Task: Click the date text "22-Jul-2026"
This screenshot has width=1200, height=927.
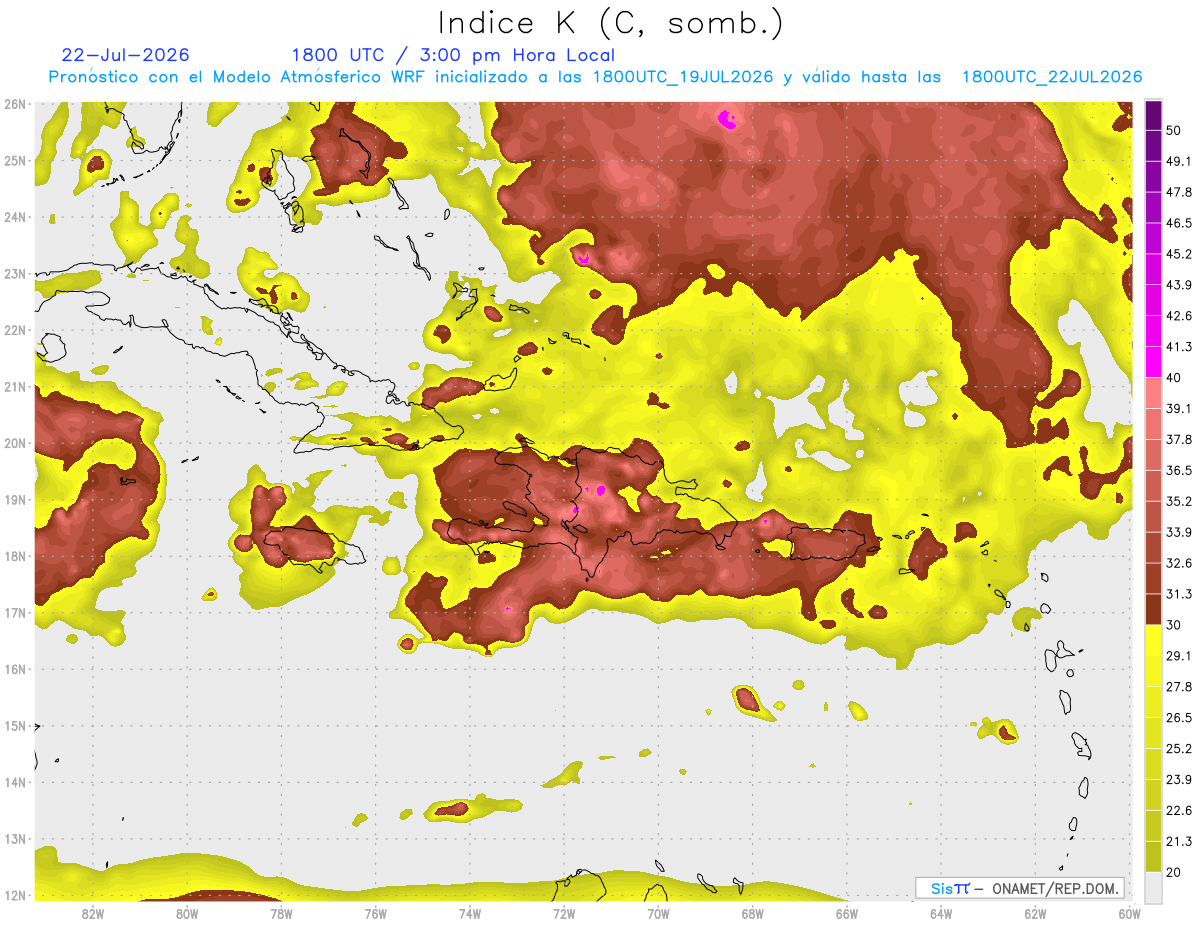Action: [125, 55]
